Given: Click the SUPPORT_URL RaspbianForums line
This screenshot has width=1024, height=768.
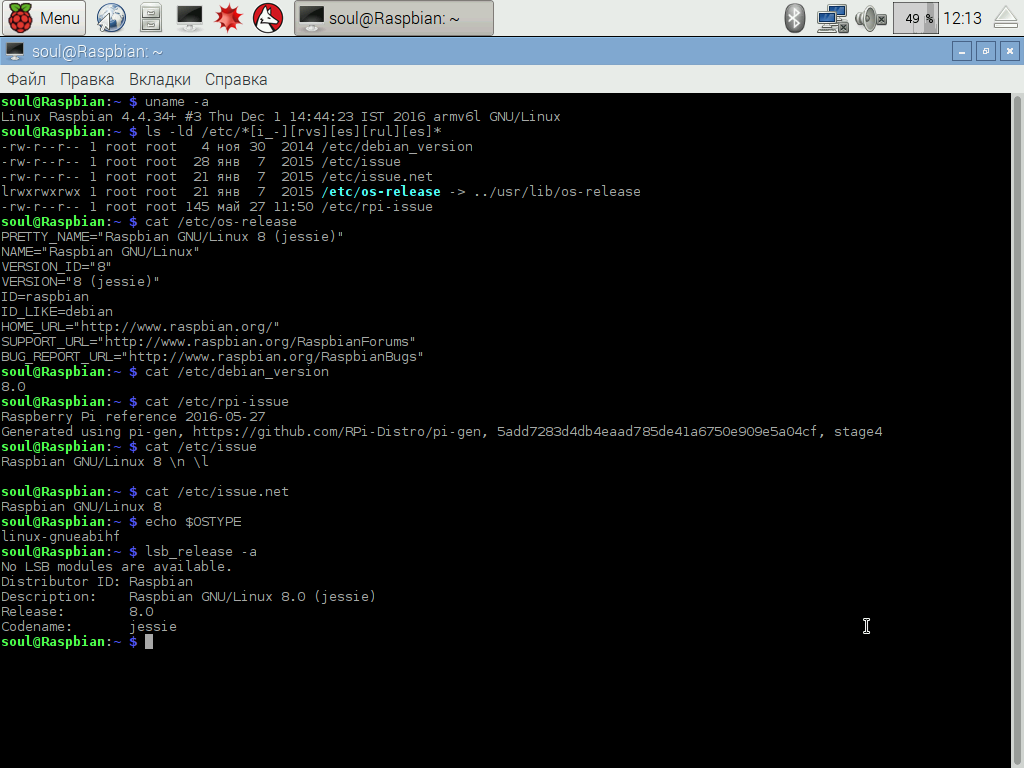Looking at the screenshot, I should pyautogui.click(x=208, y=342).
